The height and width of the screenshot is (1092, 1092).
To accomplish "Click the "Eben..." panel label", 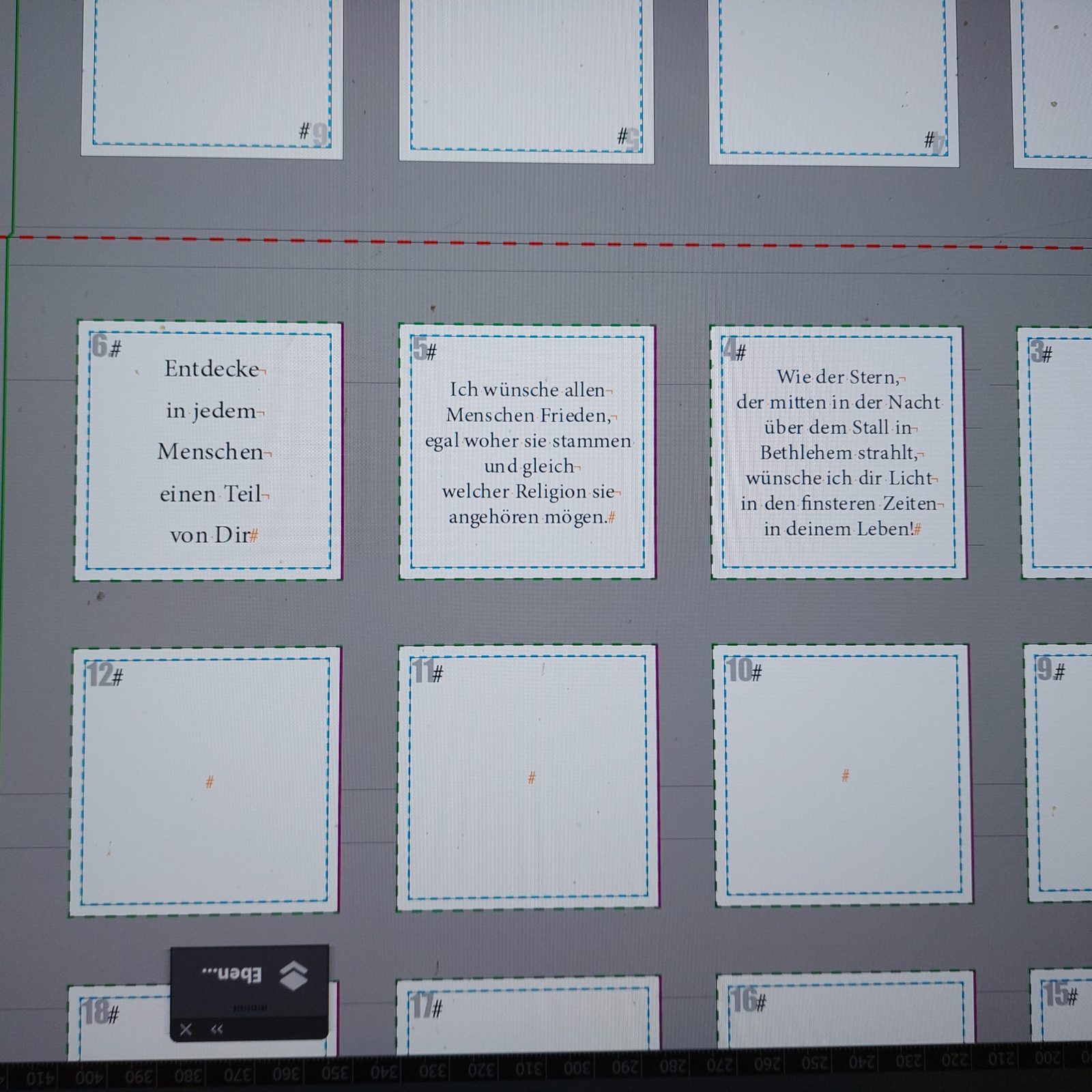I will (x=231, y=974).
